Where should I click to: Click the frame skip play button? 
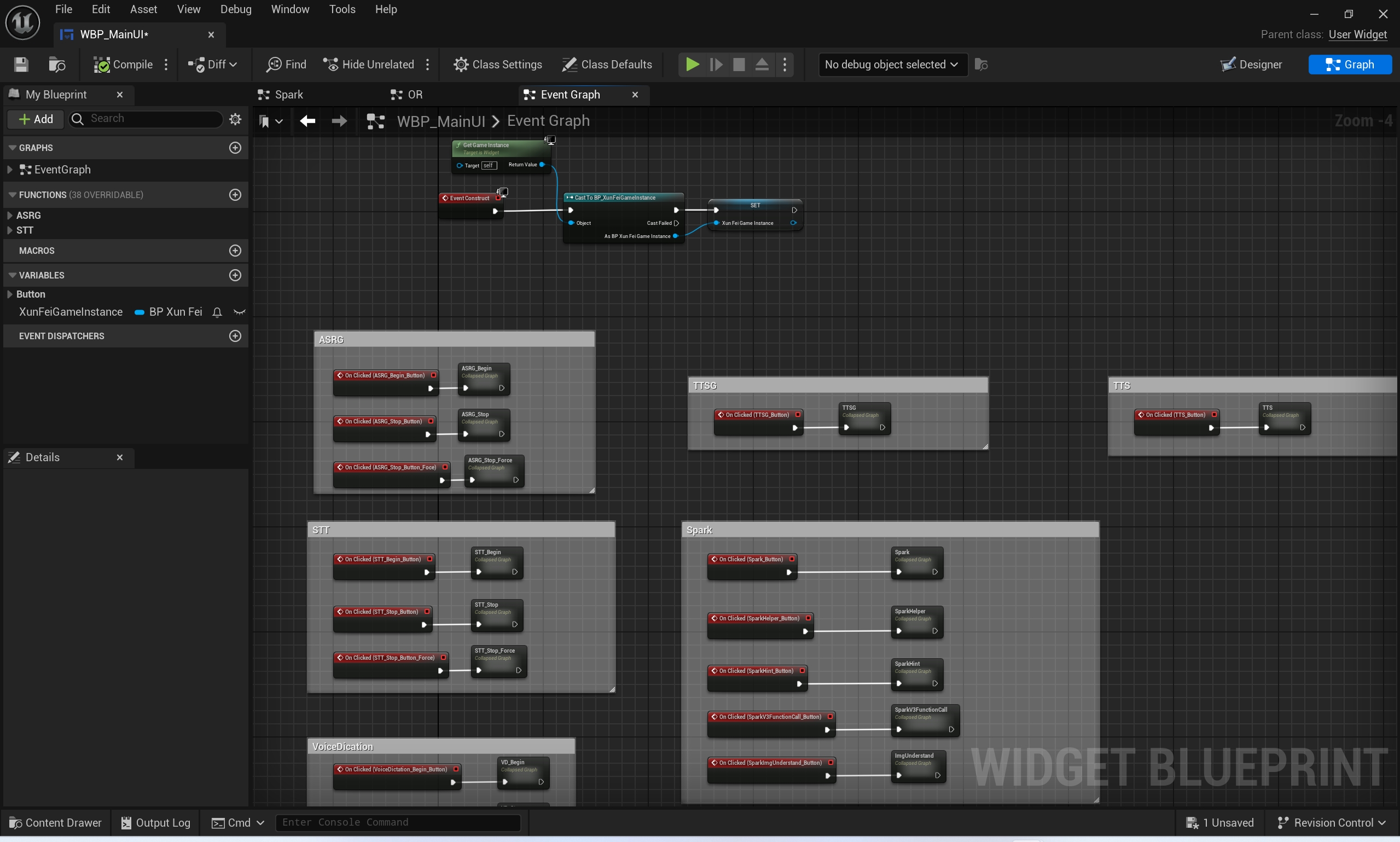point(716,65)
